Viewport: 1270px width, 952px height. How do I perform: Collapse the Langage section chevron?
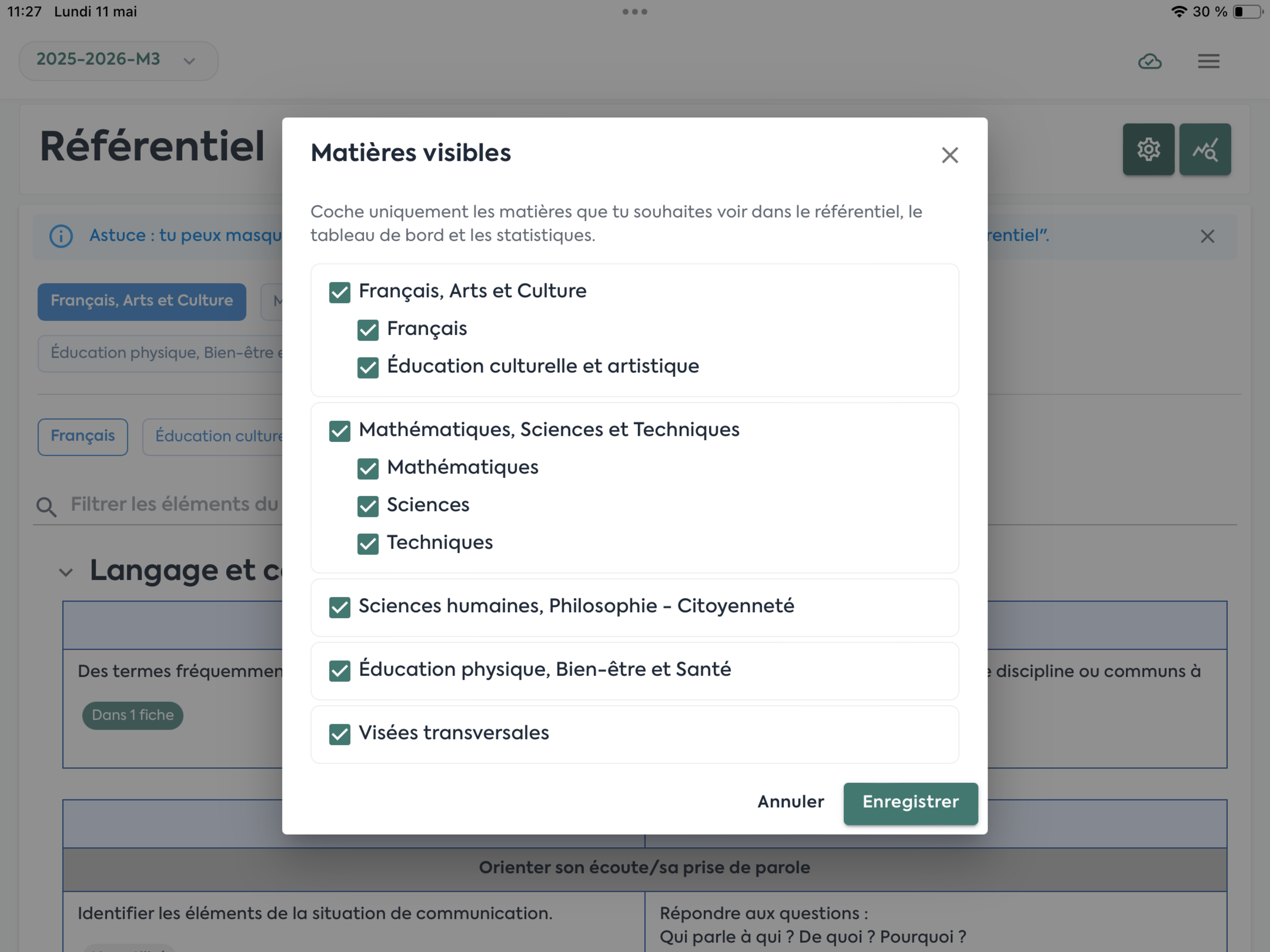tap(66, 572)
